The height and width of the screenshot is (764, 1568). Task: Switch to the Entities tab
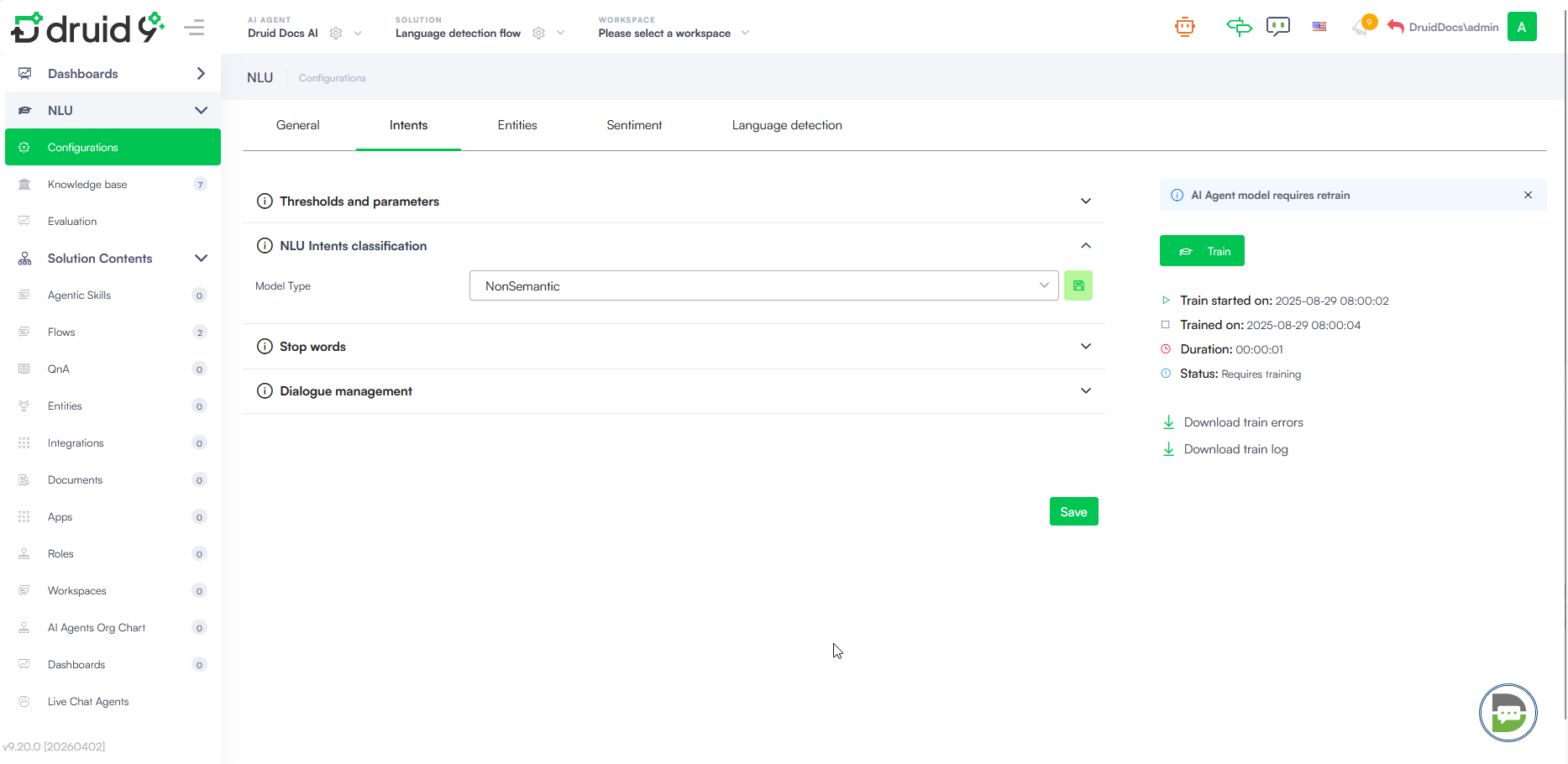coord(517,125)
